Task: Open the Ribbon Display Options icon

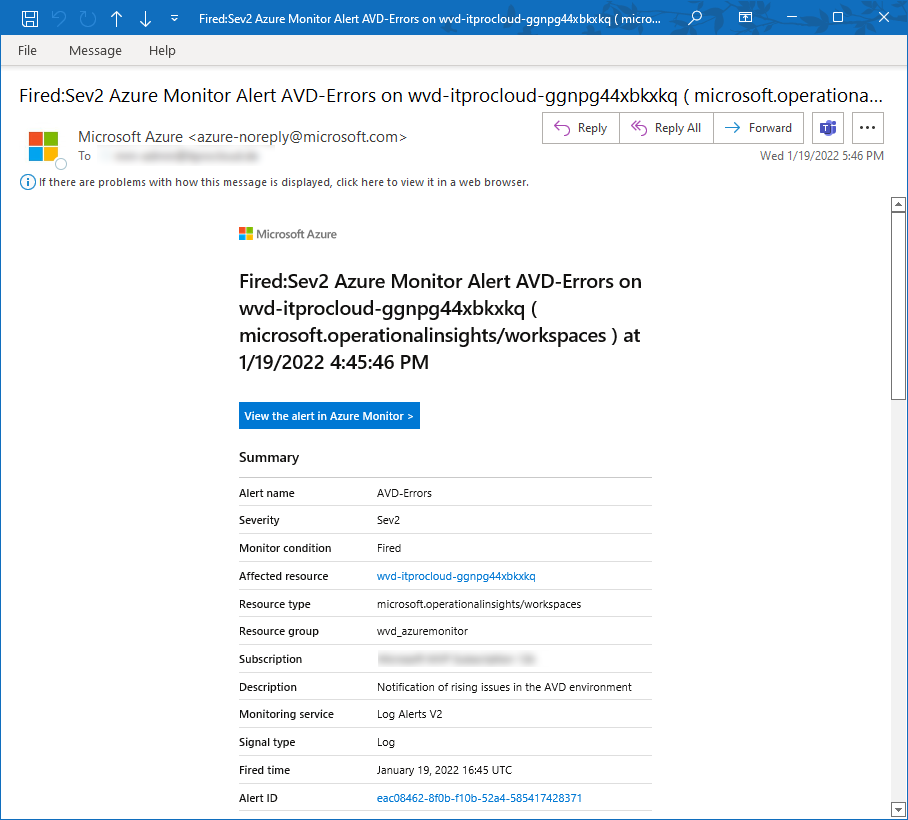Action: (745, 17)
